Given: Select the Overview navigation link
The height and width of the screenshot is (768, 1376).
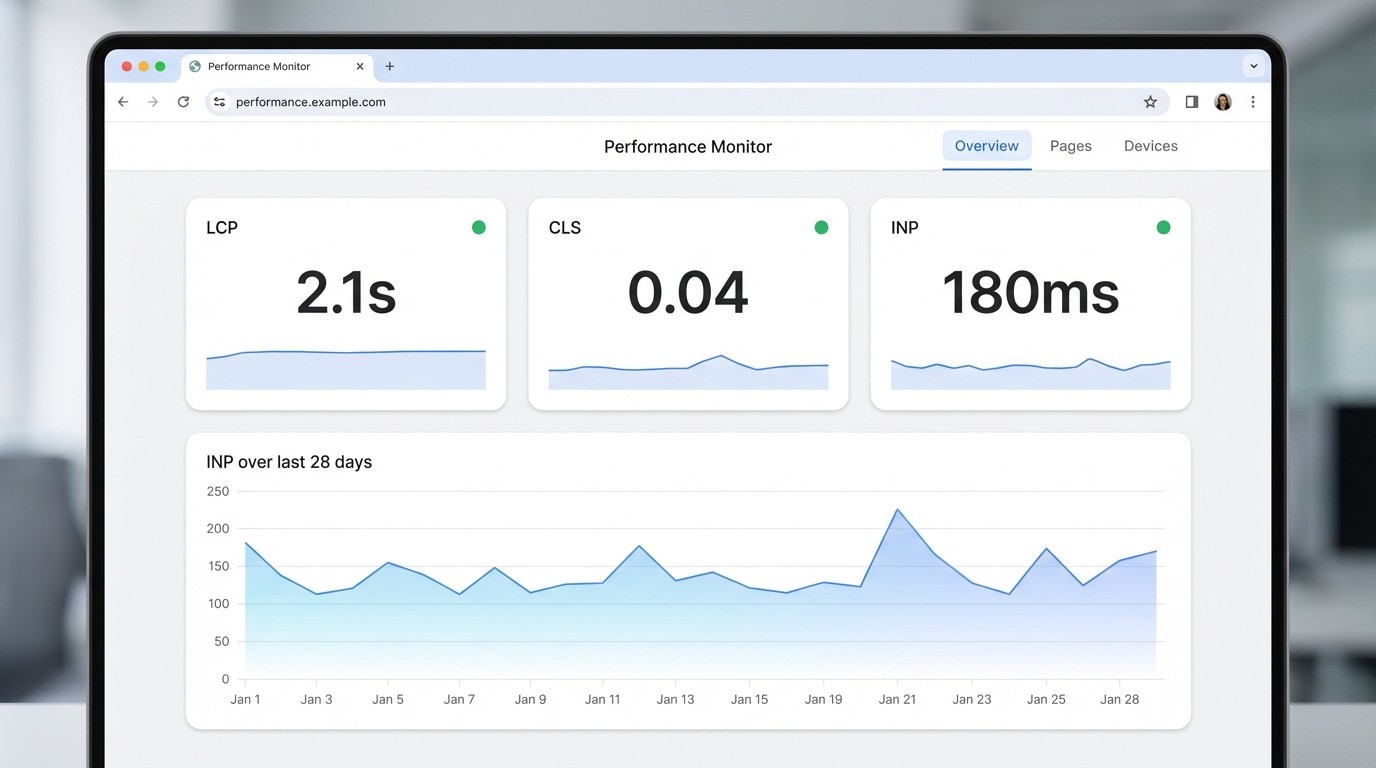Looking at the screenshot, I should click(986, 146).
